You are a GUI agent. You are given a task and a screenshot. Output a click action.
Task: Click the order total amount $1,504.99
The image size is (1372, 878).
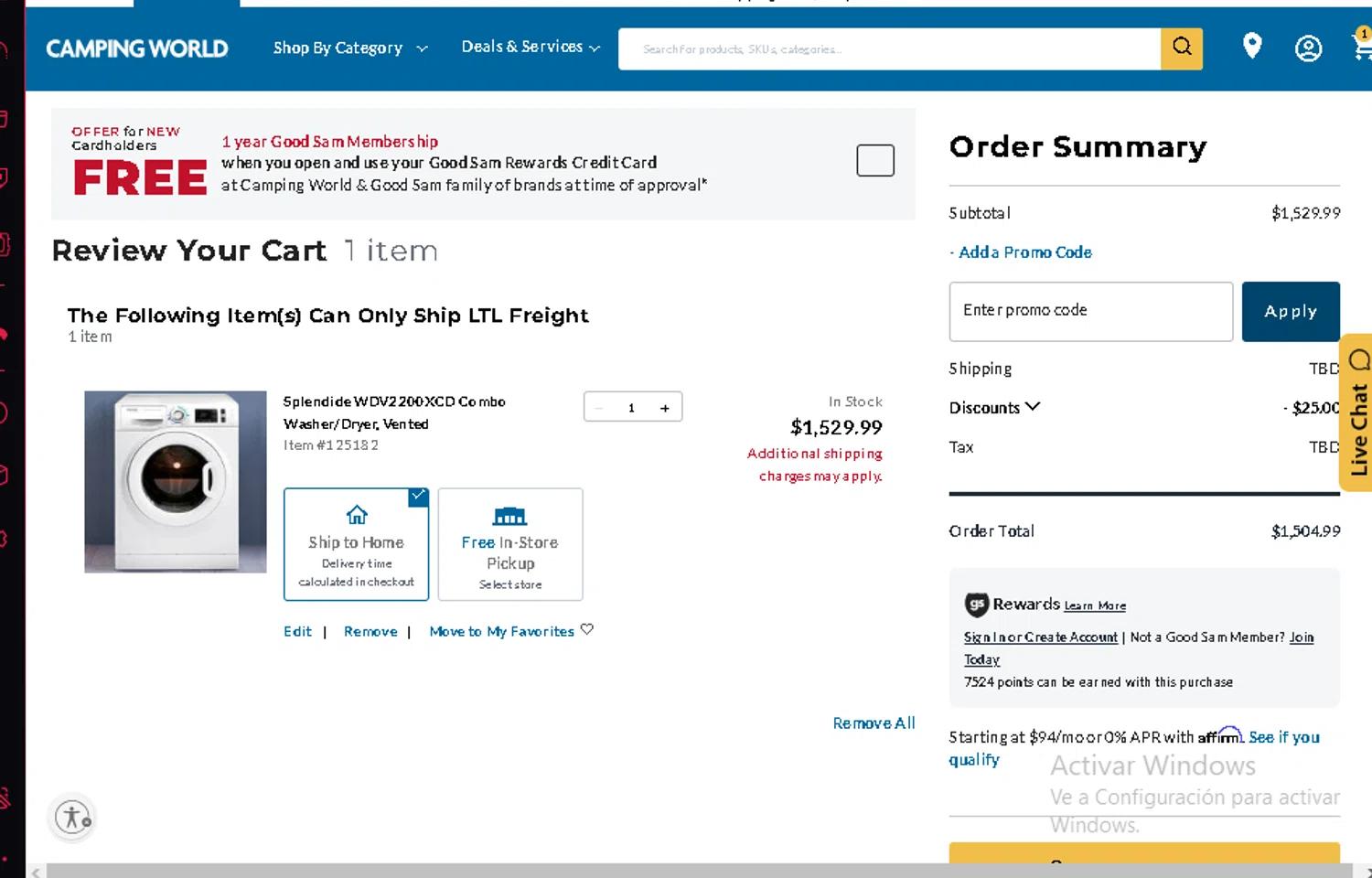pyautogui.click(x=1305, y=531)
